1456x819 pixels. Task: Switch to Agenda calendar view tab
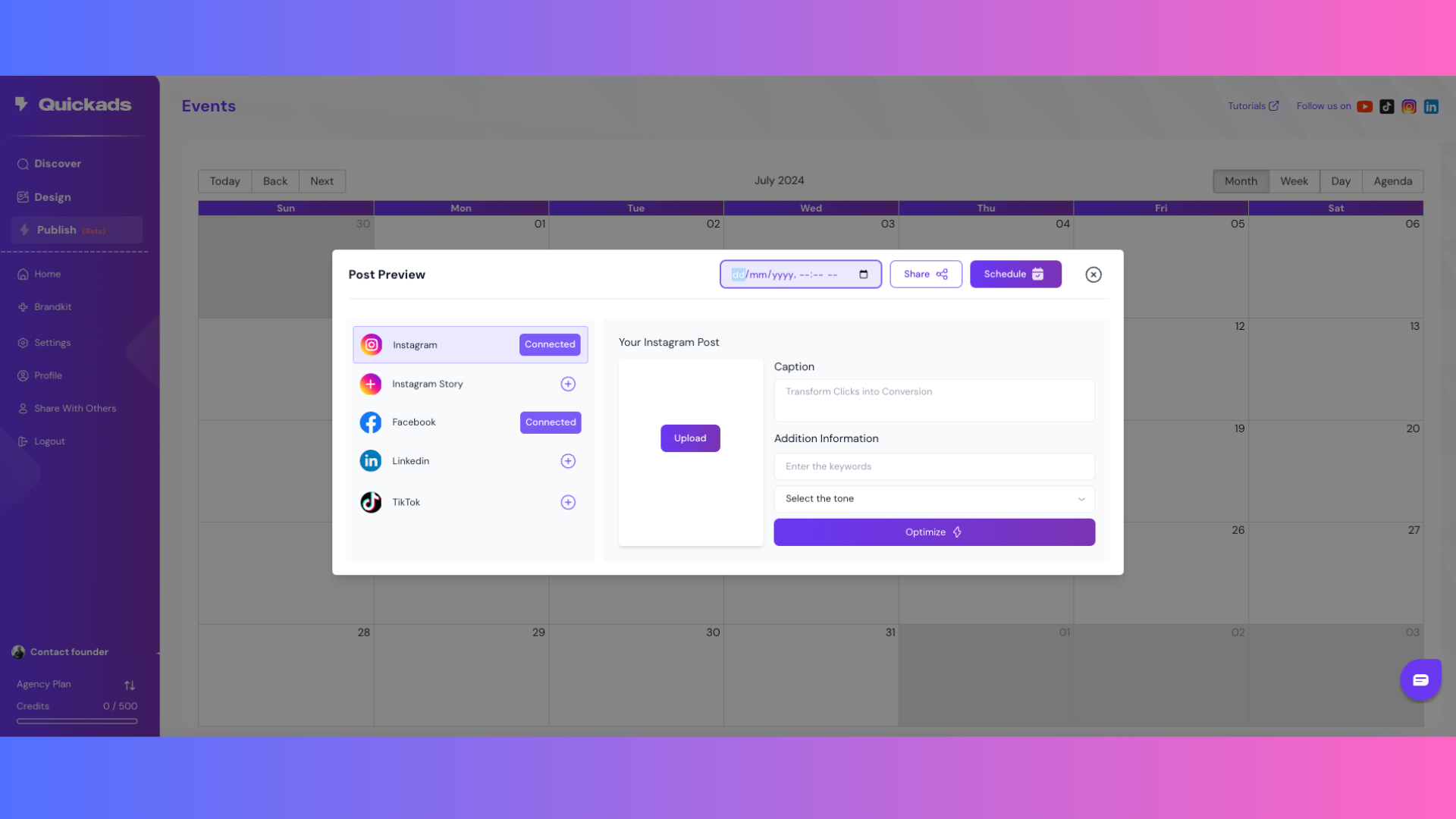click(x=1393, y=181)
